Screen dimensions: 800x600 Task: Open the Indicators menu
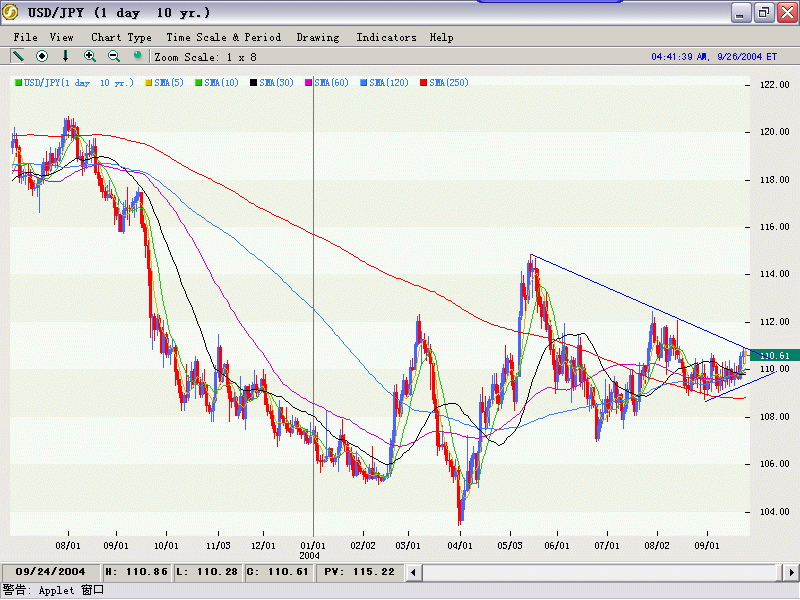tap(386, 37)
